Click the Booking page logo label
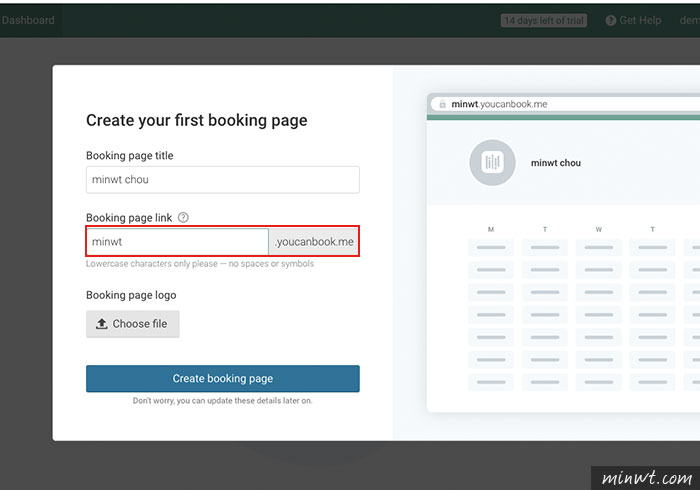Screen dimensions: 700x490 (131, 295)
